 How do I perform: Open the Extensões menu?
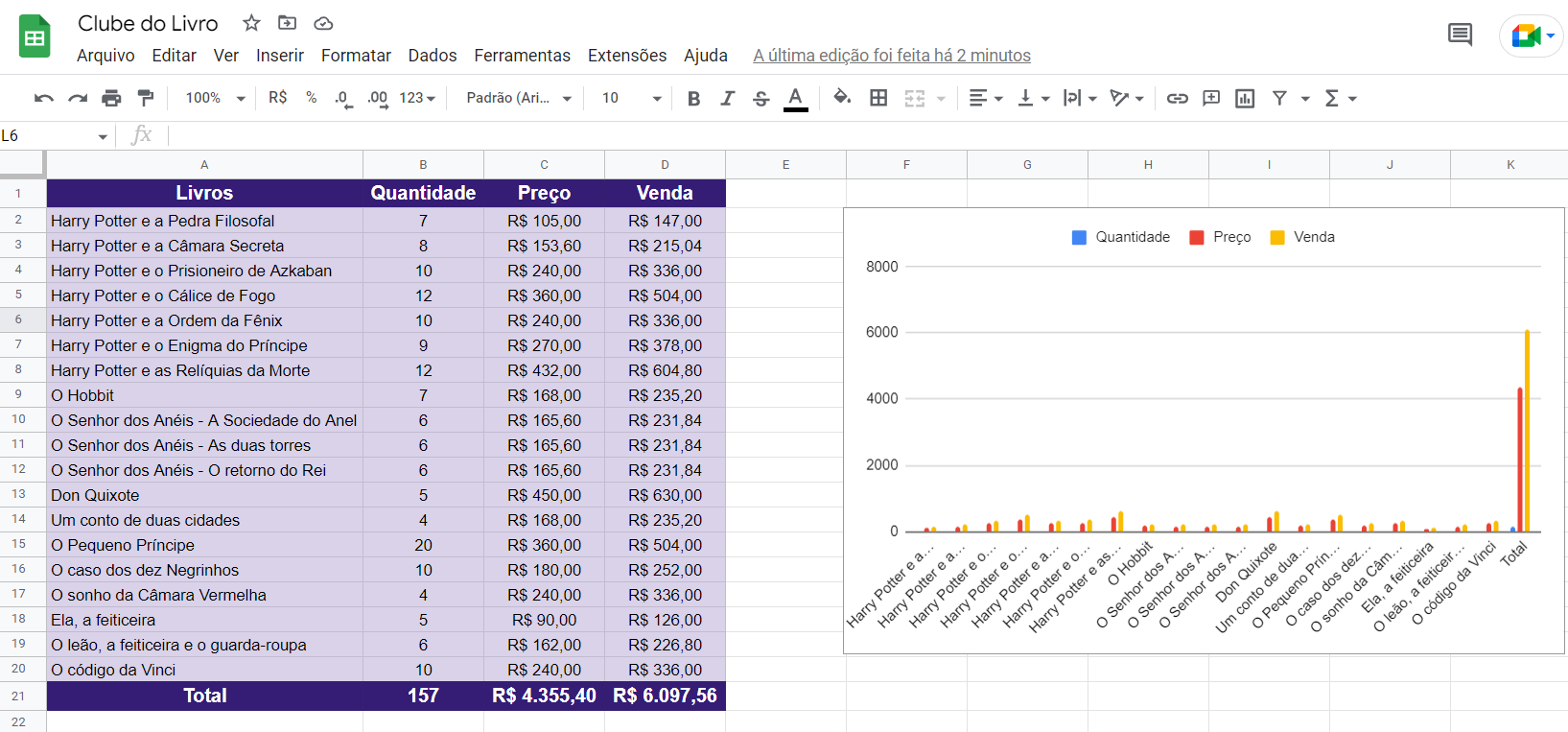click(x=627, y=56)
